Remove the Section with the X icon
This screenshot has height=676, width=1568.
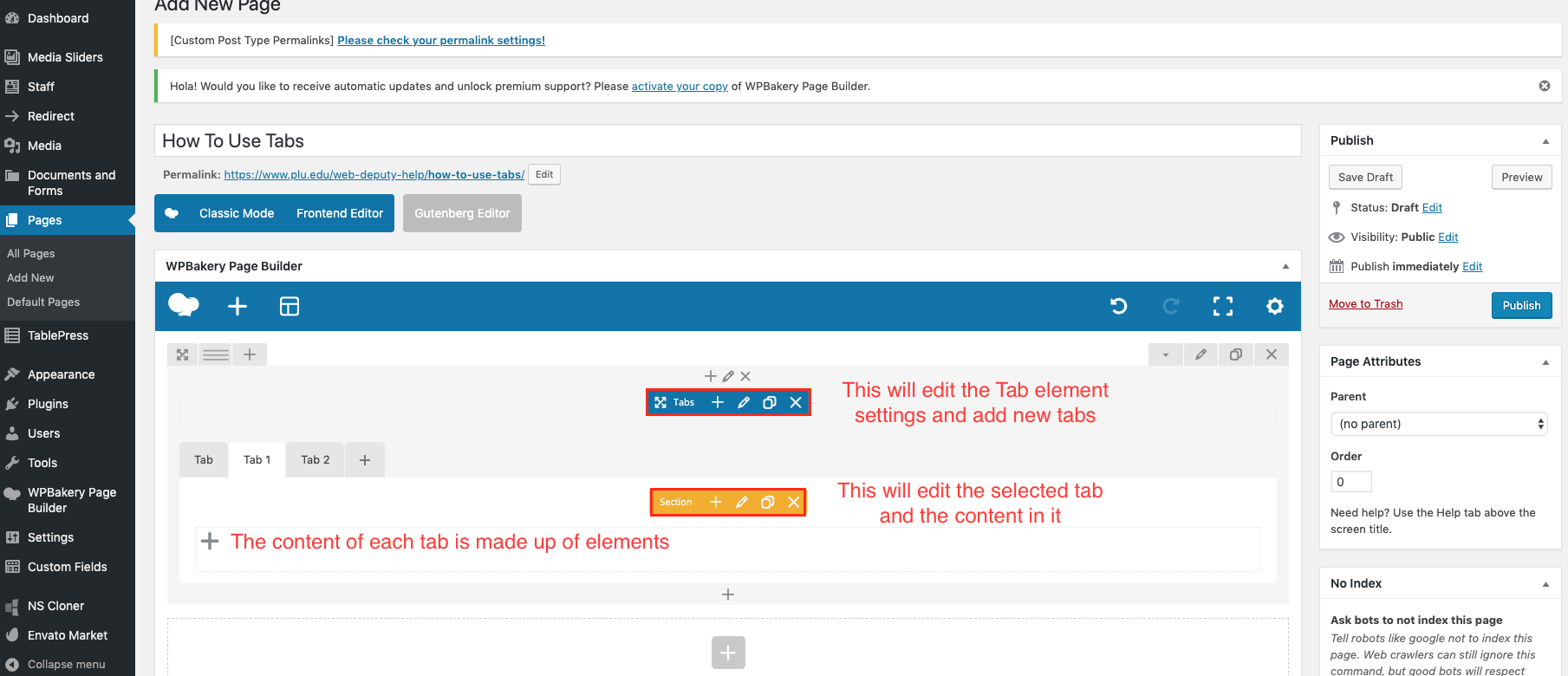coord(794,502)
